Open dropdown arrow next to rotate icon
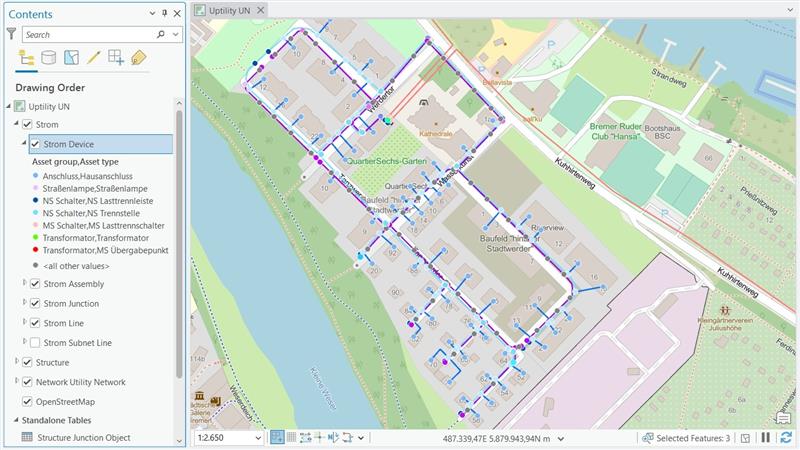Screen dimensions: 800x450 click(x=361, y=438)
